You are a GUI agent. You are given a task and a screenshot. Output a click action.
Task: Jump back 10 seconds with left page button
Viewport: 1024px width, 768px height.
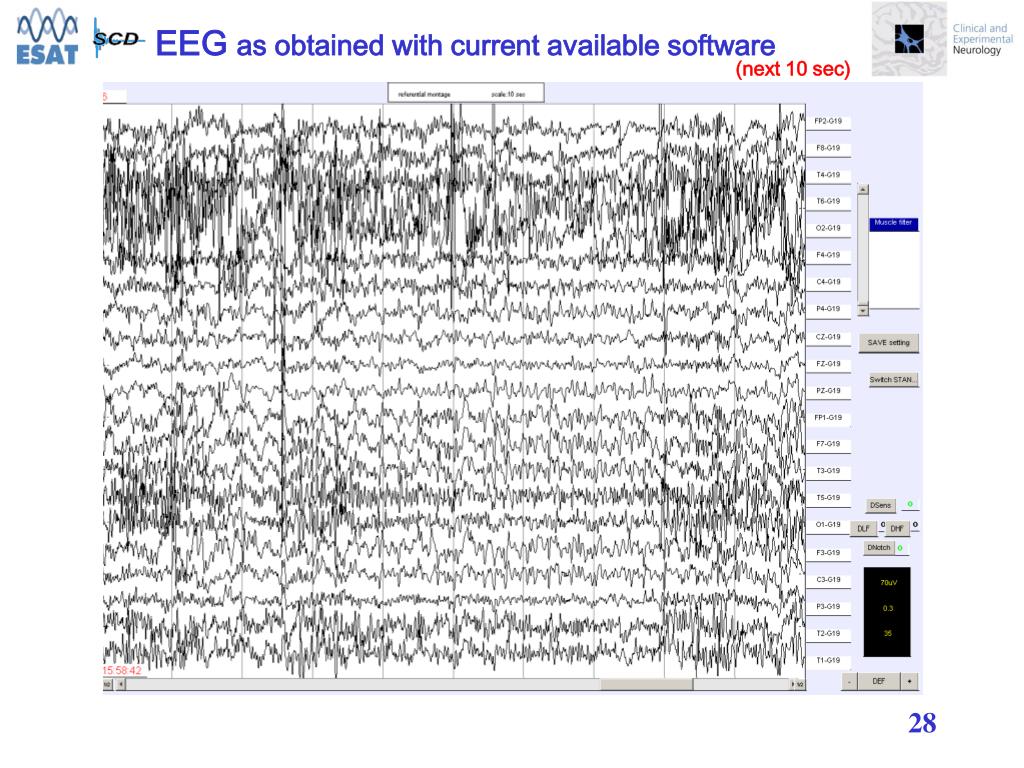[108, 684]
